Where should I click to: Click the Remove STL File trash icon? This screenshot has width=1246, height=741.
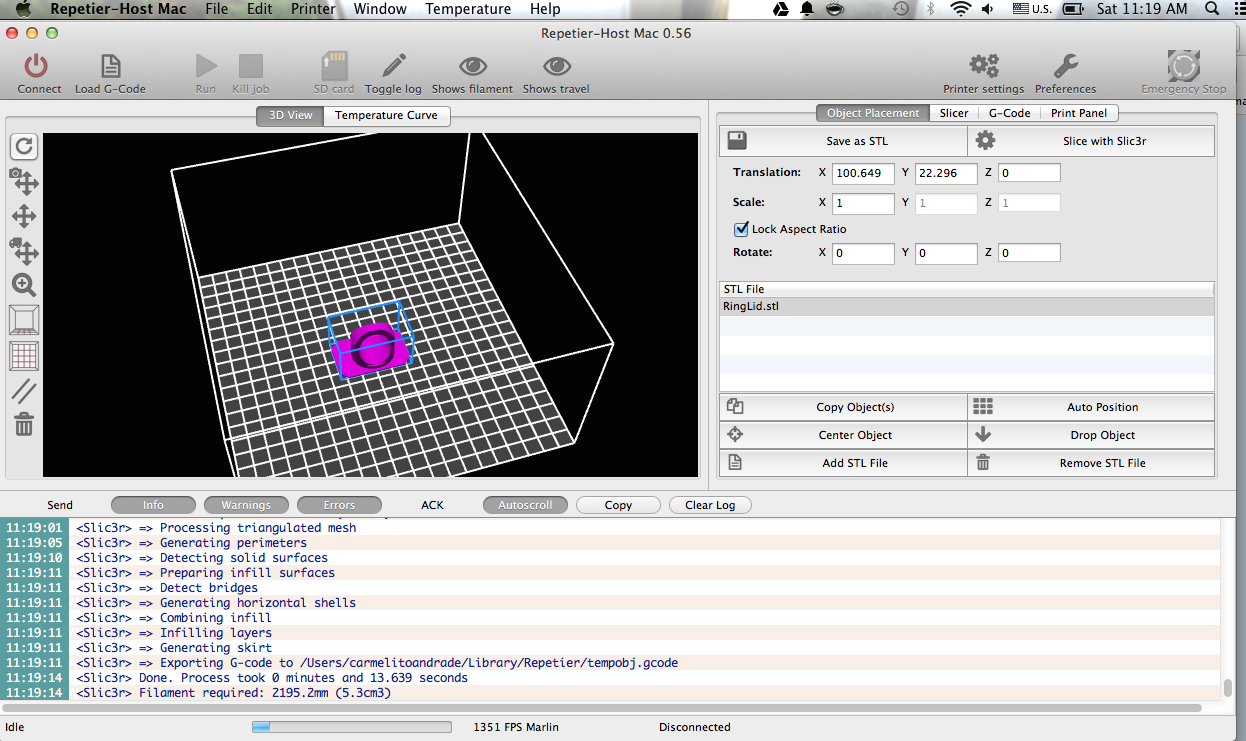[x=983, y=463]
